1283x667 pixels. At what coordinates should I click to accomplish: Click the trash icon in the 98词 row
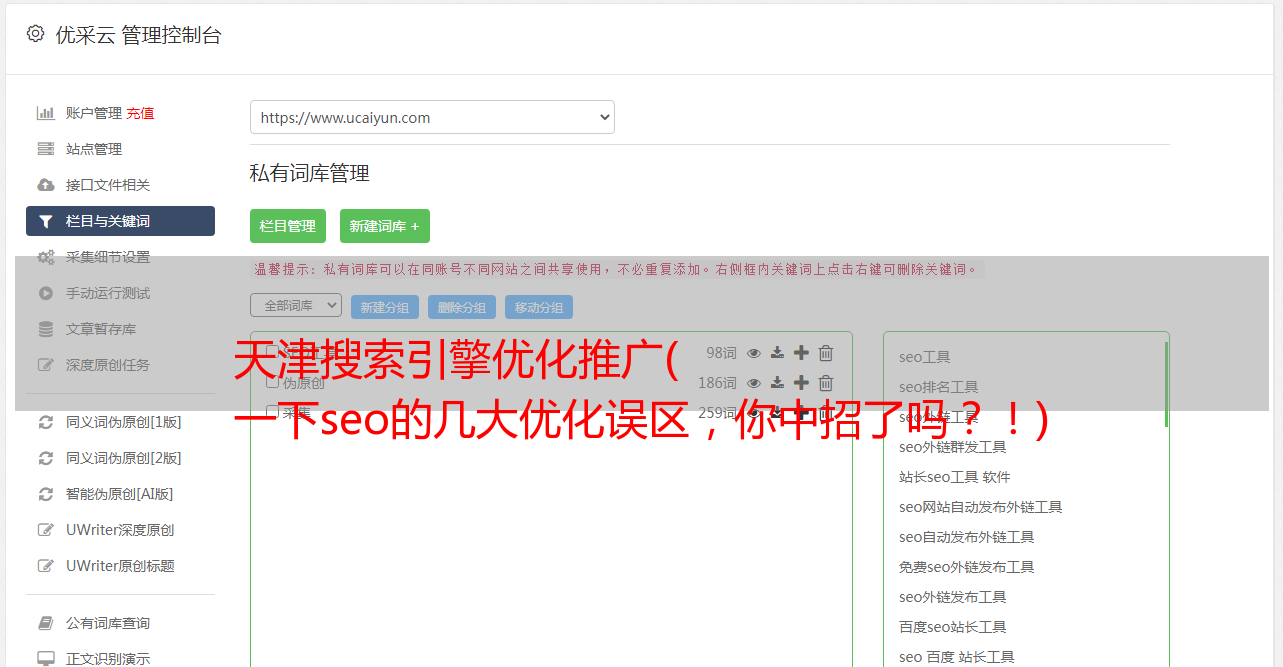coord(826,353)
